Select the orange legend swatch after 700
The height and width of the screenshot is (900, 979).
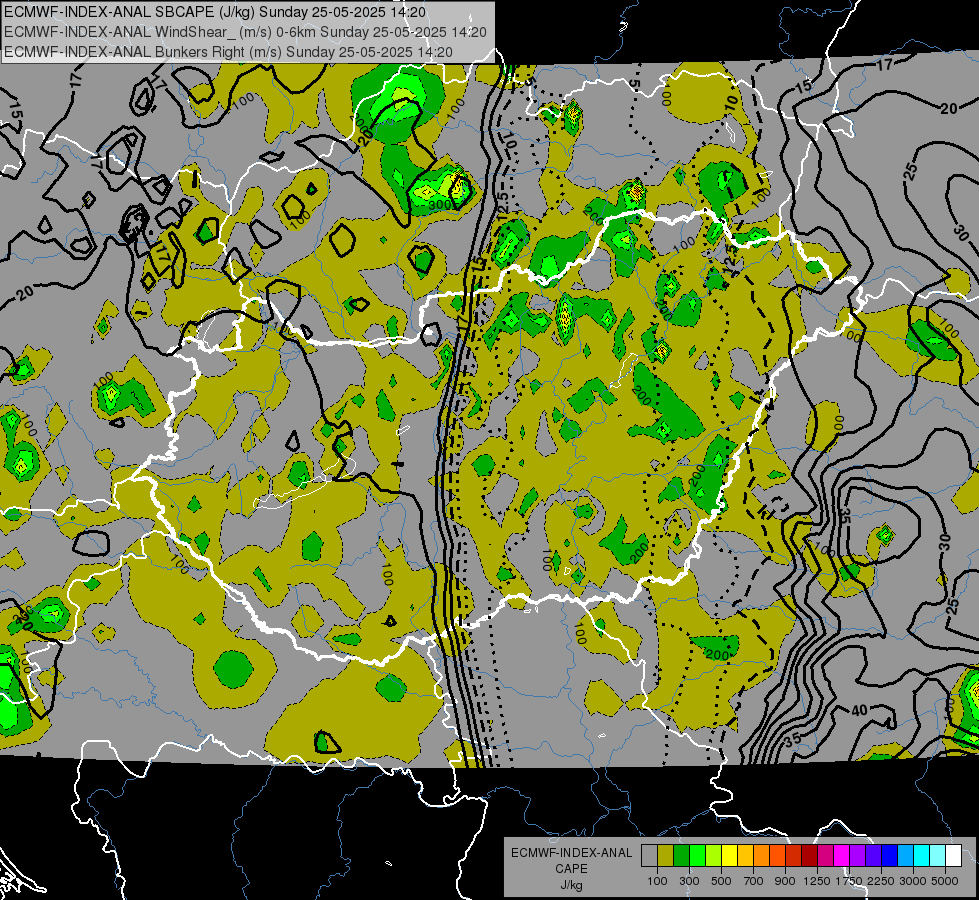click(762, 855)
